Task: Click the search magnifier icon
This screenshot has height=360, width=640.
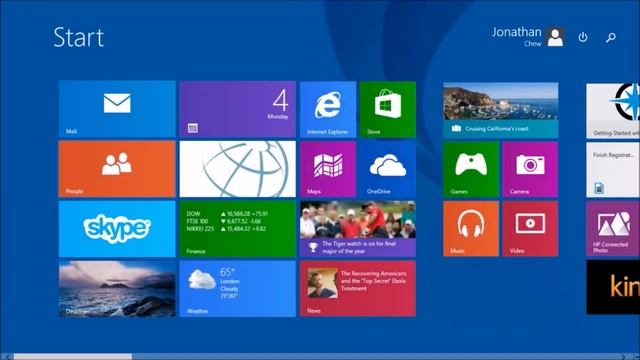Action: (611, 38)
